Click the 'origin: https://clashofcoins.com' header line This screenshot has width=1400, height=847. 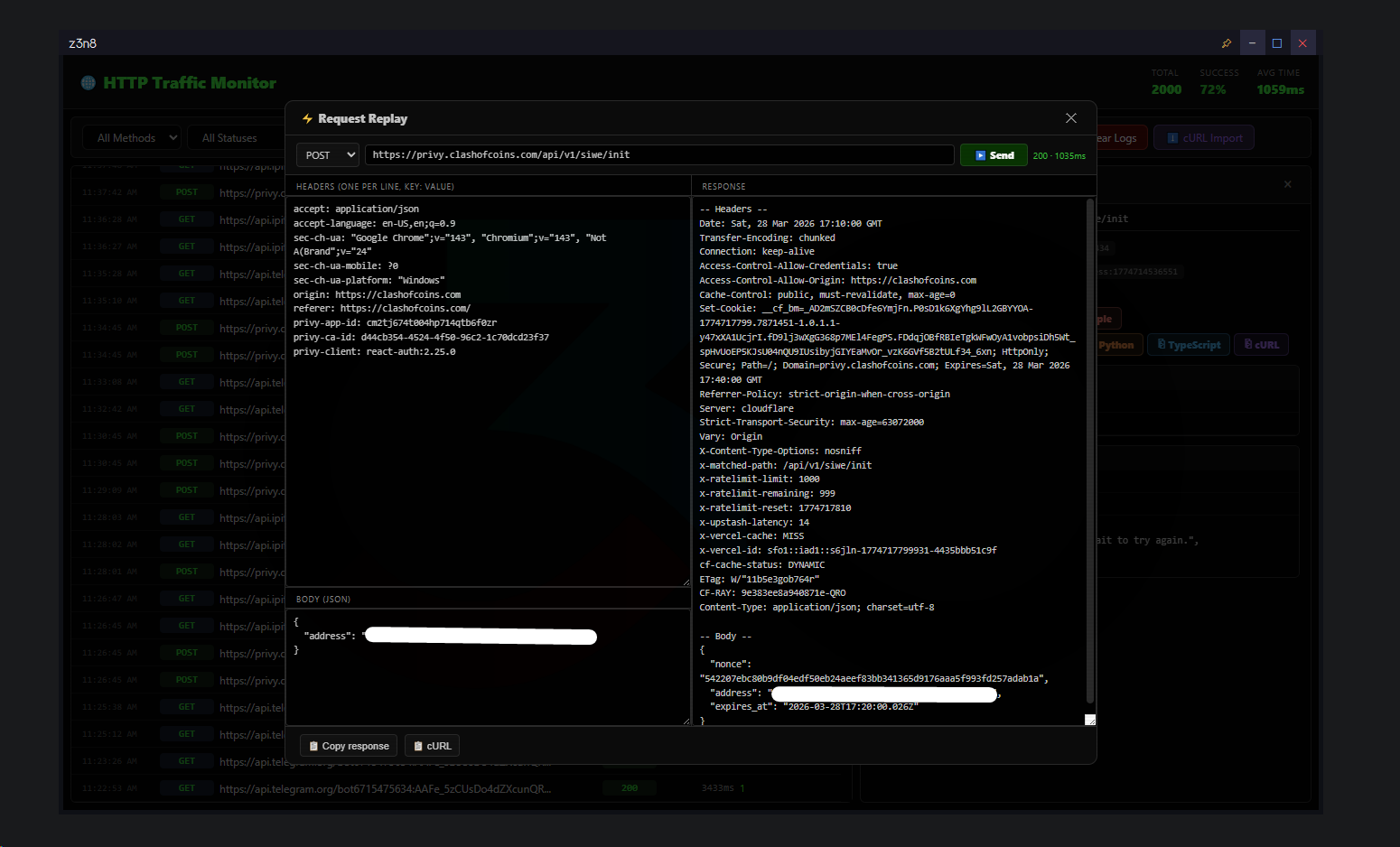click(377, 295)
